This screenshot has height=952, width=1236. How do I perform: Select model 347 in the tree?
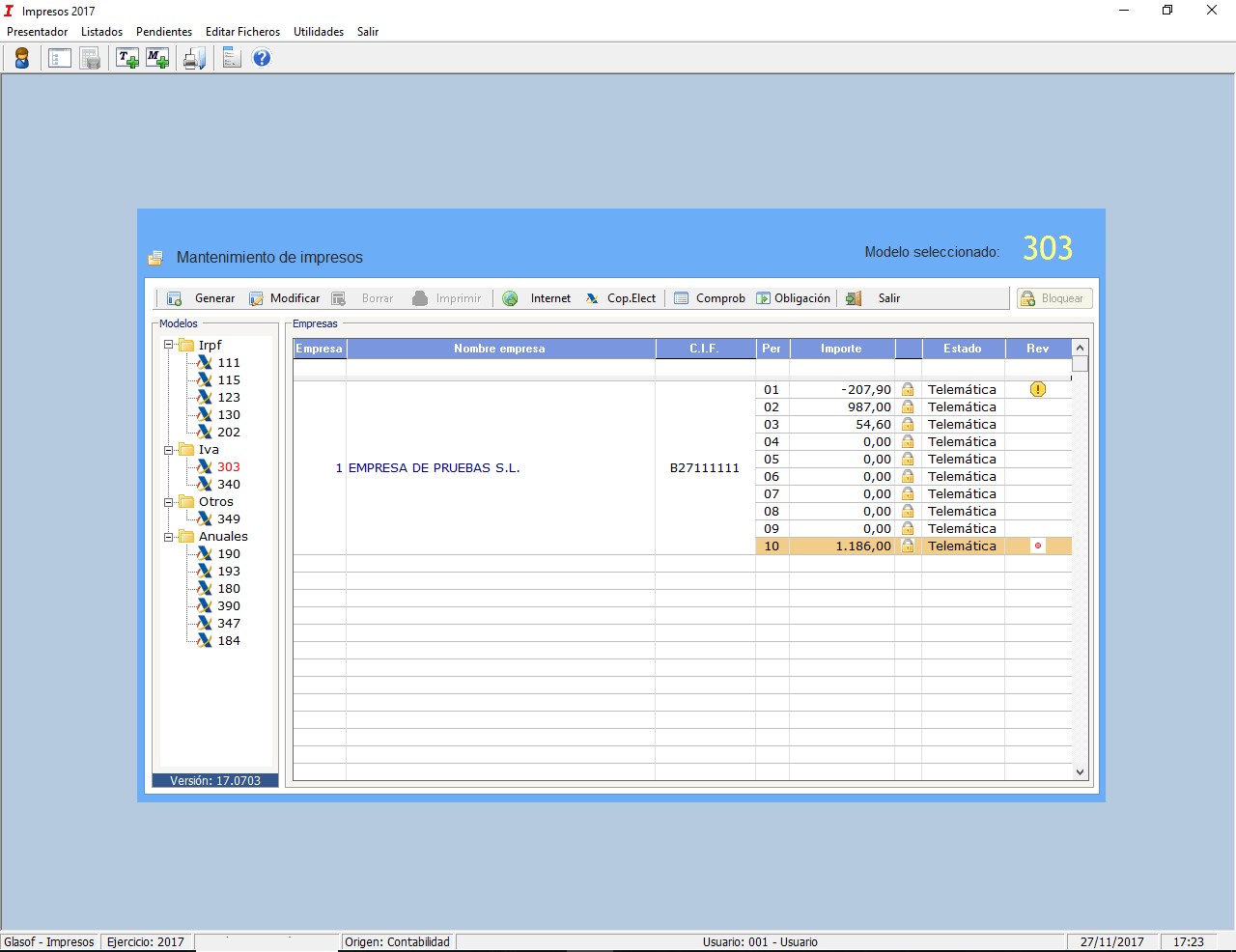click(x=229, y=624)
